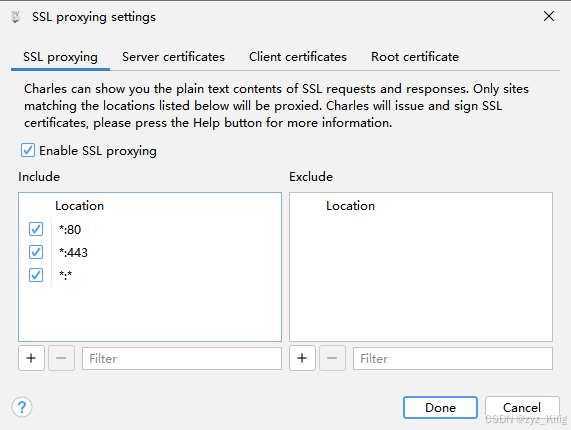
Task: Select the SSL proxying tab
Action: click(60, 57)
